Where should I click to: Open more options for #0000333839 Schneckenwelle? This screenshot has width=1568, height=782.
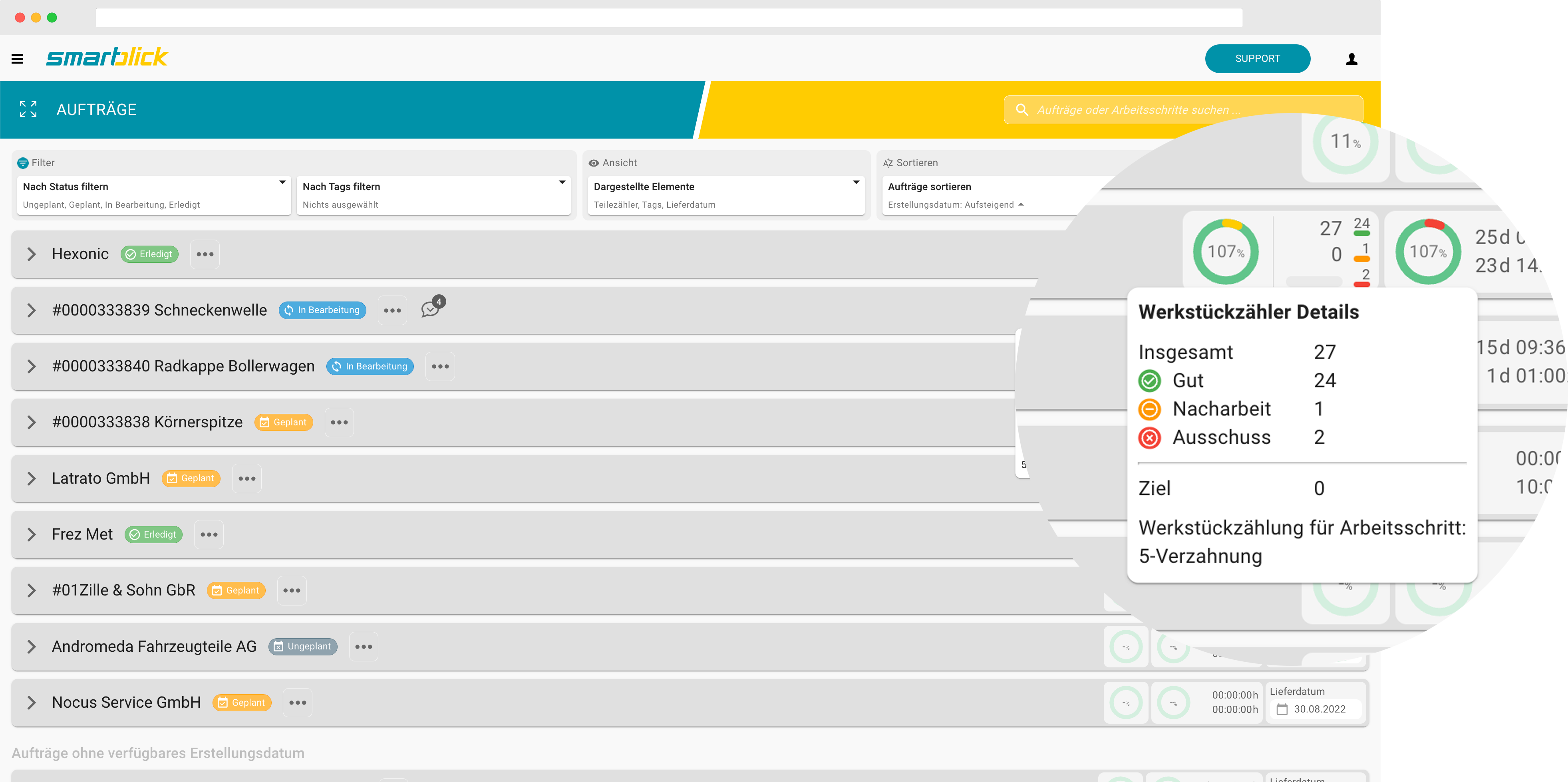[x=393, y=310]
